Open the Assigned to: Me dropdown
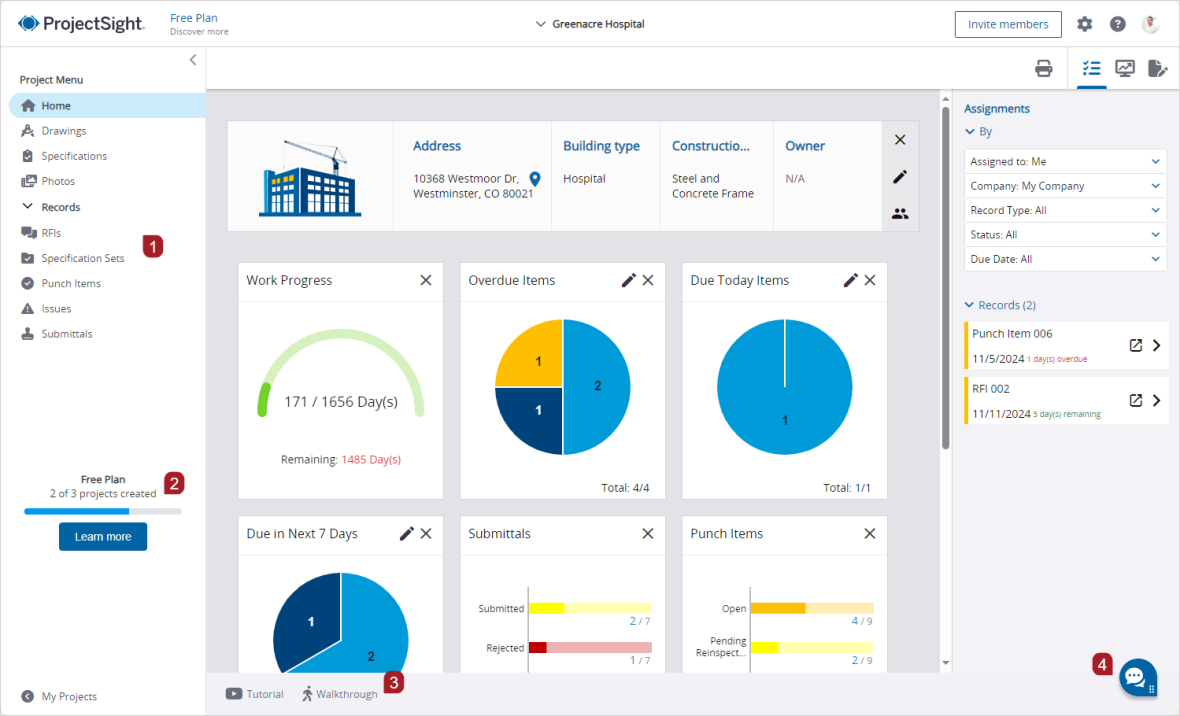Viewport: 1180px width, 716px height. click(1065, 162)
